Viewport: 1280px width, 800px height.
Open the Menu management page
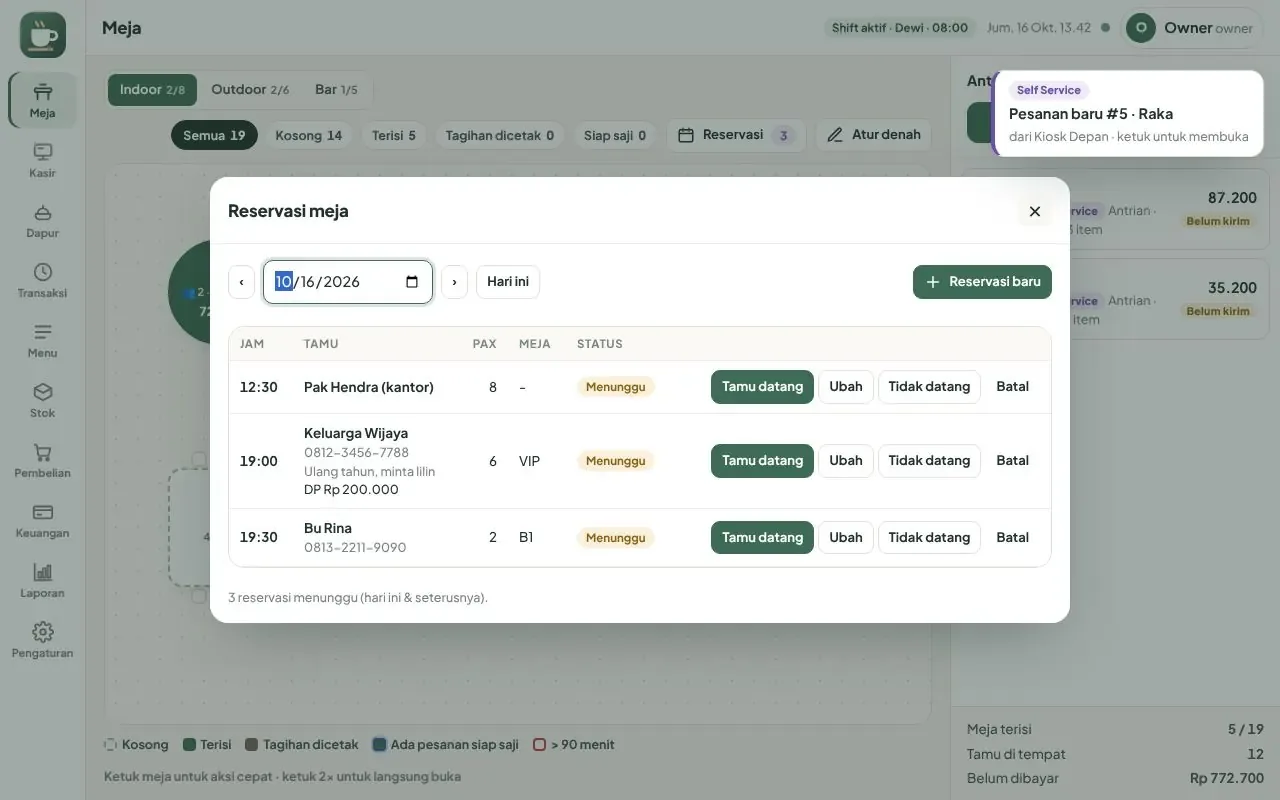click(42, 340)
